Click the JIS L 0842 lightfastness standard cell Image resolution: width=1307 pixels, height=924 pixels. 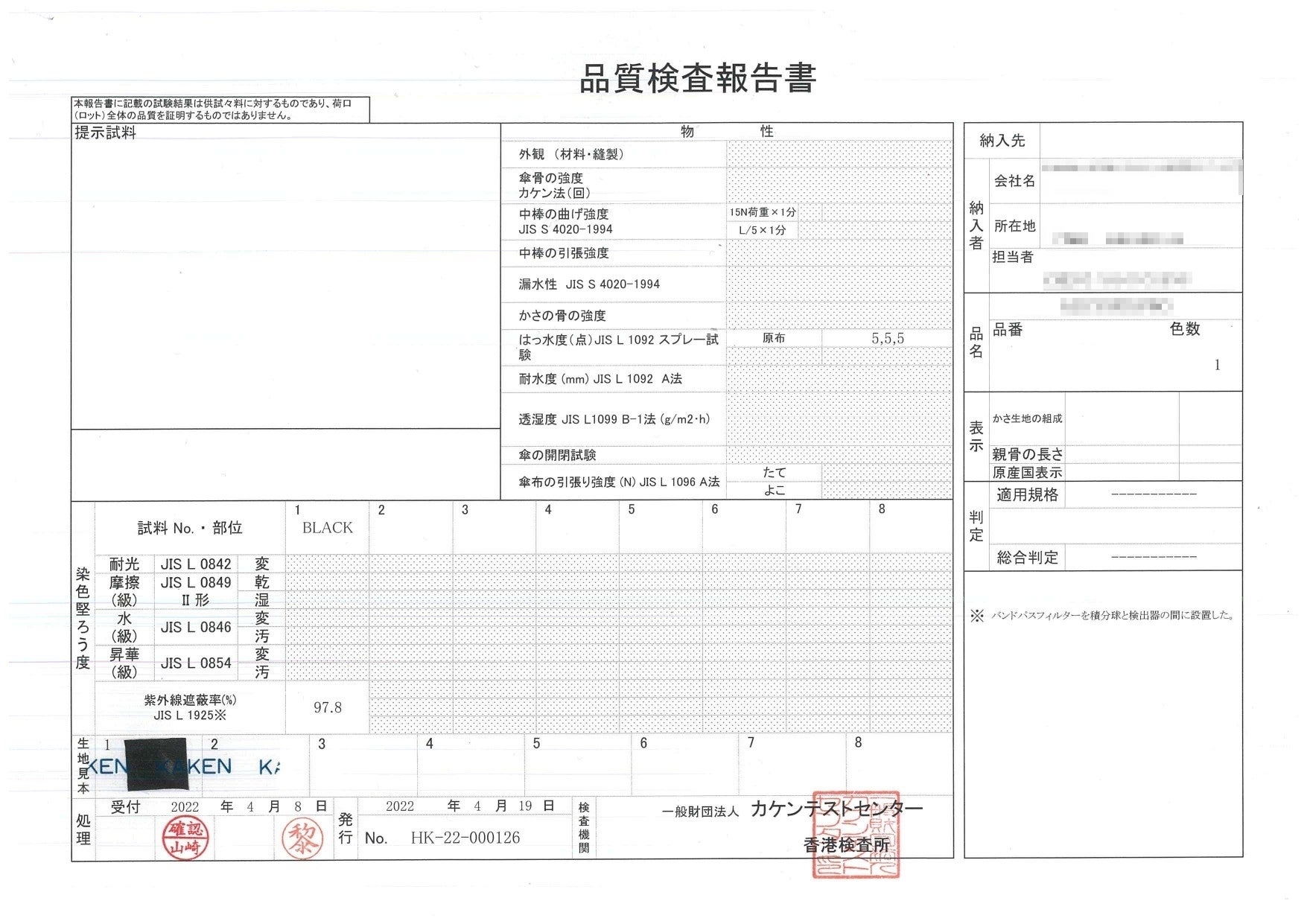point(196,564)
